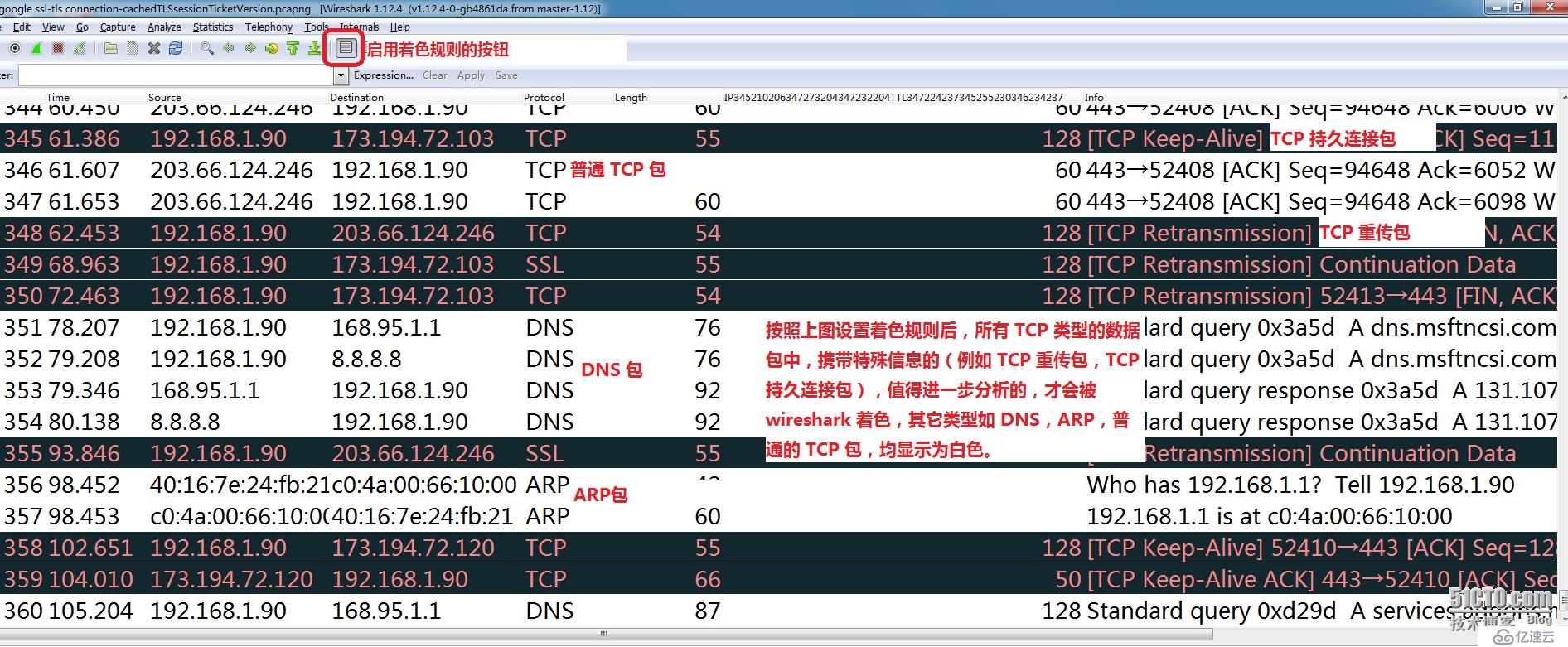Stop the running capture

pos(58,49)
